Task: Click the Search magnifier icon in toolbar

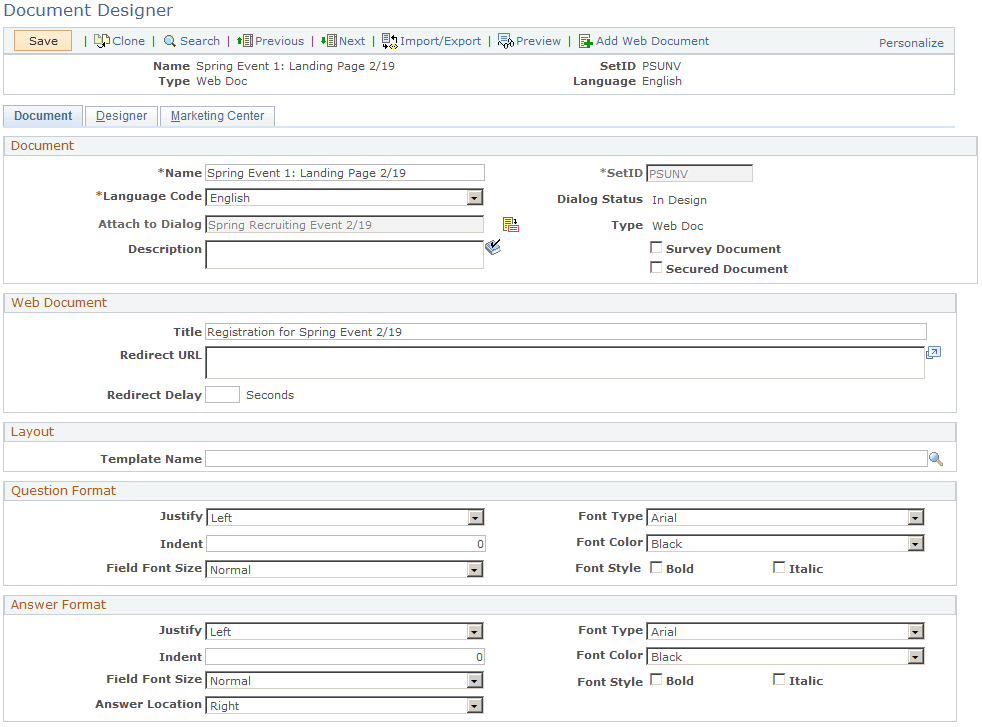Action: click(170, 41)
